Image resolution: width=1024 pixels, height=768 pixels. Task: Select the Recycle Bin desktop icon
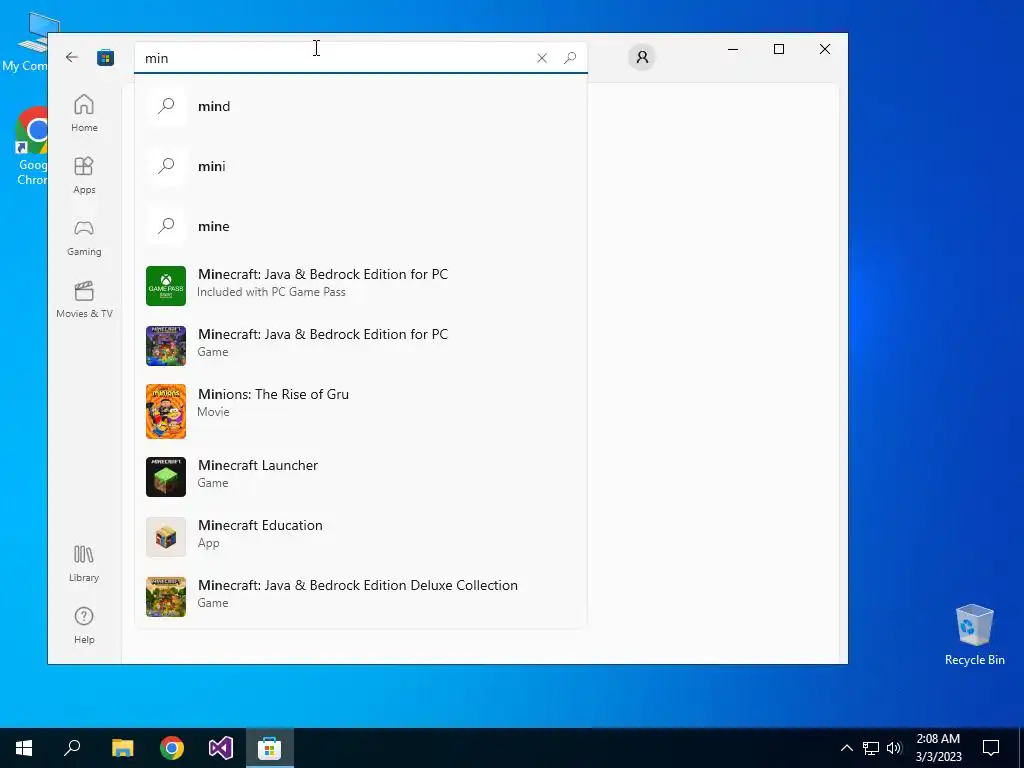point(974,635)
